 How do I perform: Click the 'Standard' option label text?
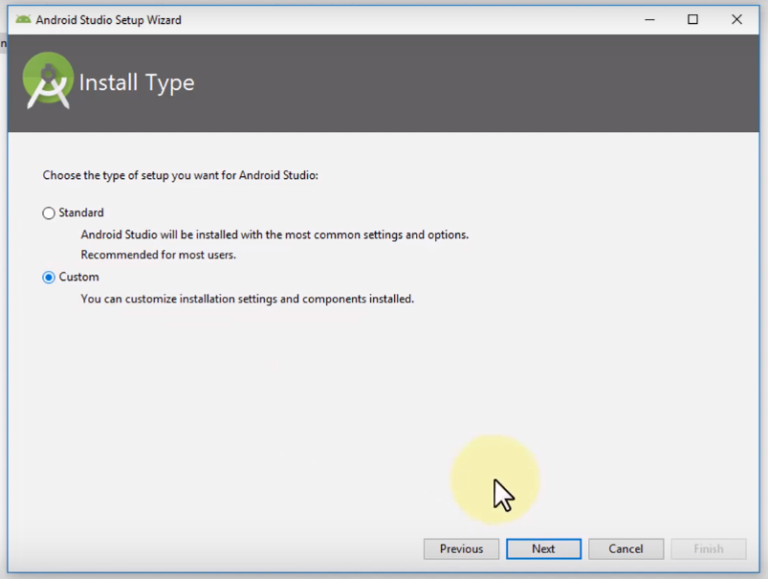(x=81, y=213)
